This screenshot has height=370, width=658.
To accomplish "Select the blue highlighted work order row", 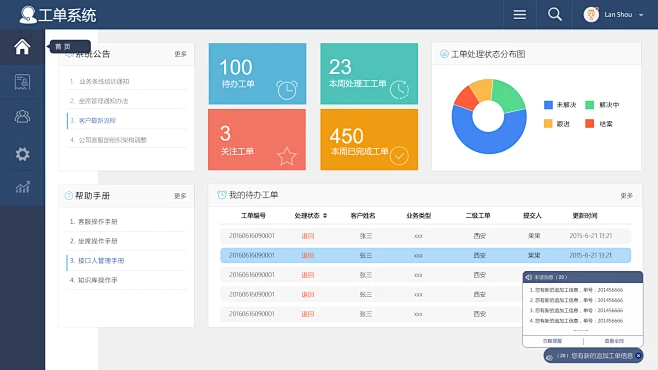I will pyautogui.click(x=426, y=255).
